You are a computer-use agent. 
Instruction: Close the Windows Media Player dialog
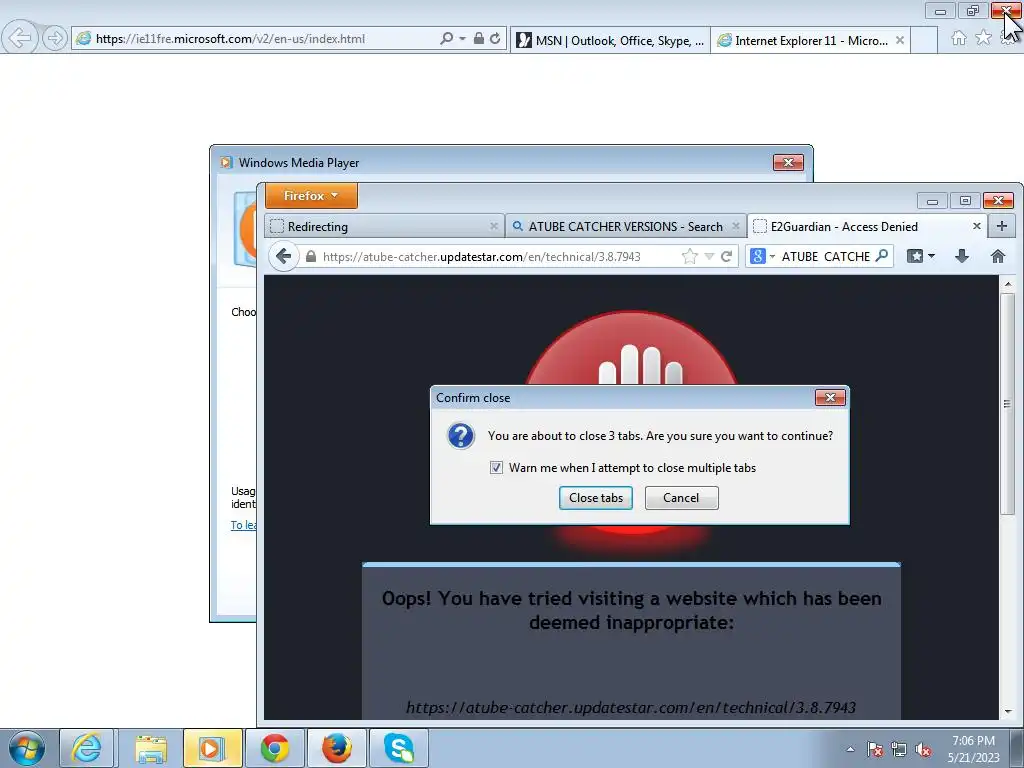(x=788, y=163)
